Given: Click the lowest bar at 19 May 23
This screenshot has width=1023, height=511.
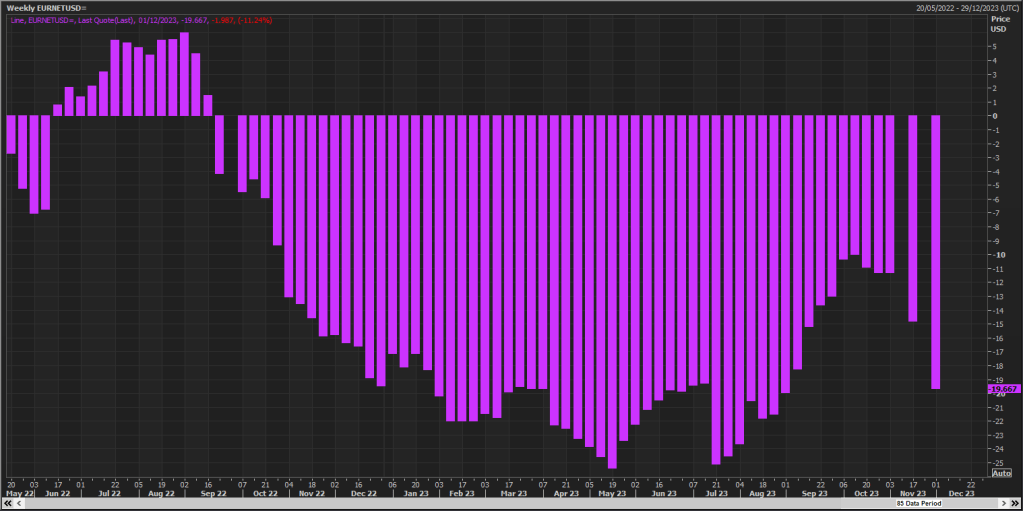Looking at the screenshot, I should tap(612, 290).
